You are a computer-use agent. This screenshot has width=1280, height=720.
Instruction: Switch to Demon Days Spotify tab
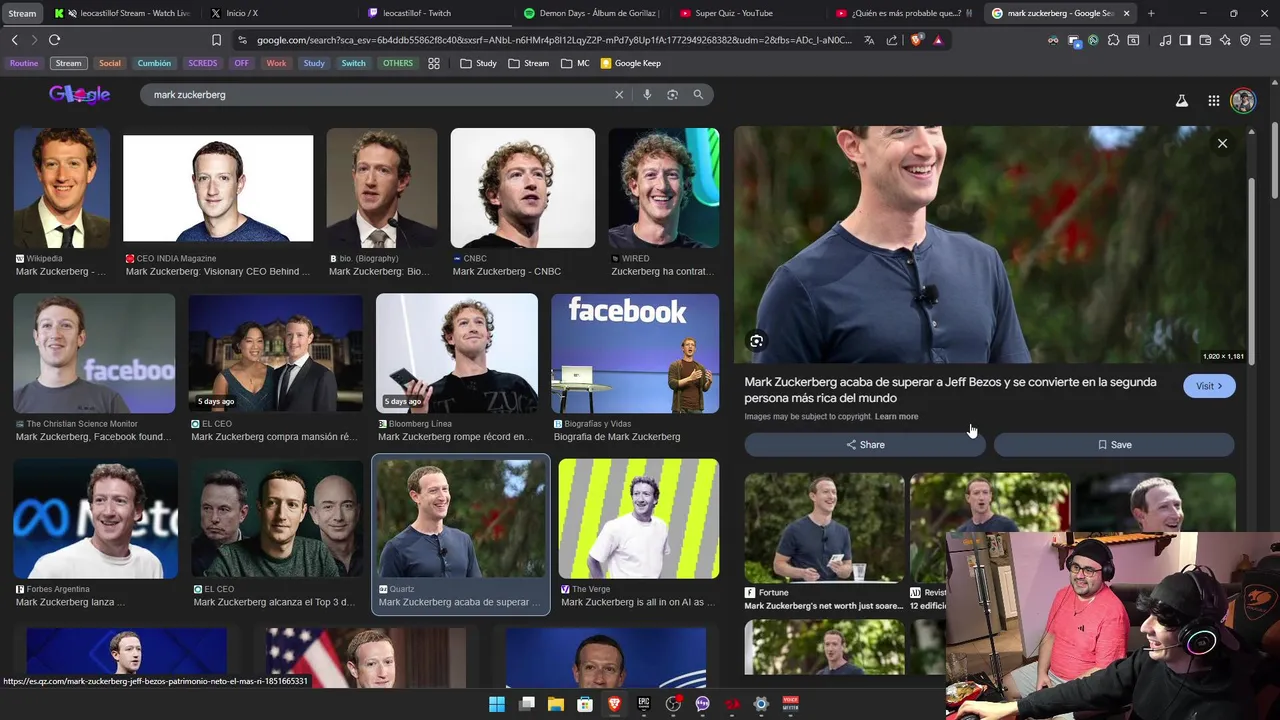593,13
